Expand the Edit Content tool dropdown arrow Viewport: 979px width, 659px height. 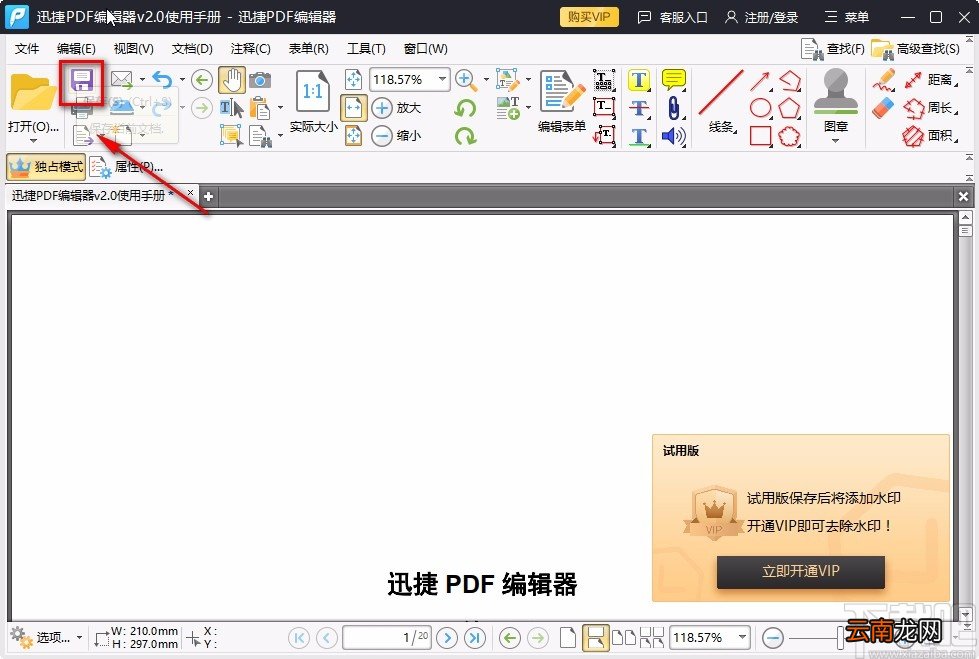pyautogui.click(x=529, y=80)
